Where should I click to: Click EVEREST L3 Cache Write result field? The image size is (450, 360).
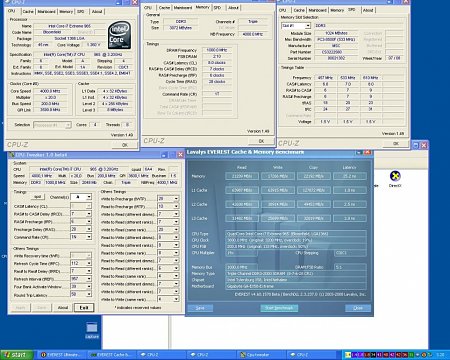click(278, 218)
